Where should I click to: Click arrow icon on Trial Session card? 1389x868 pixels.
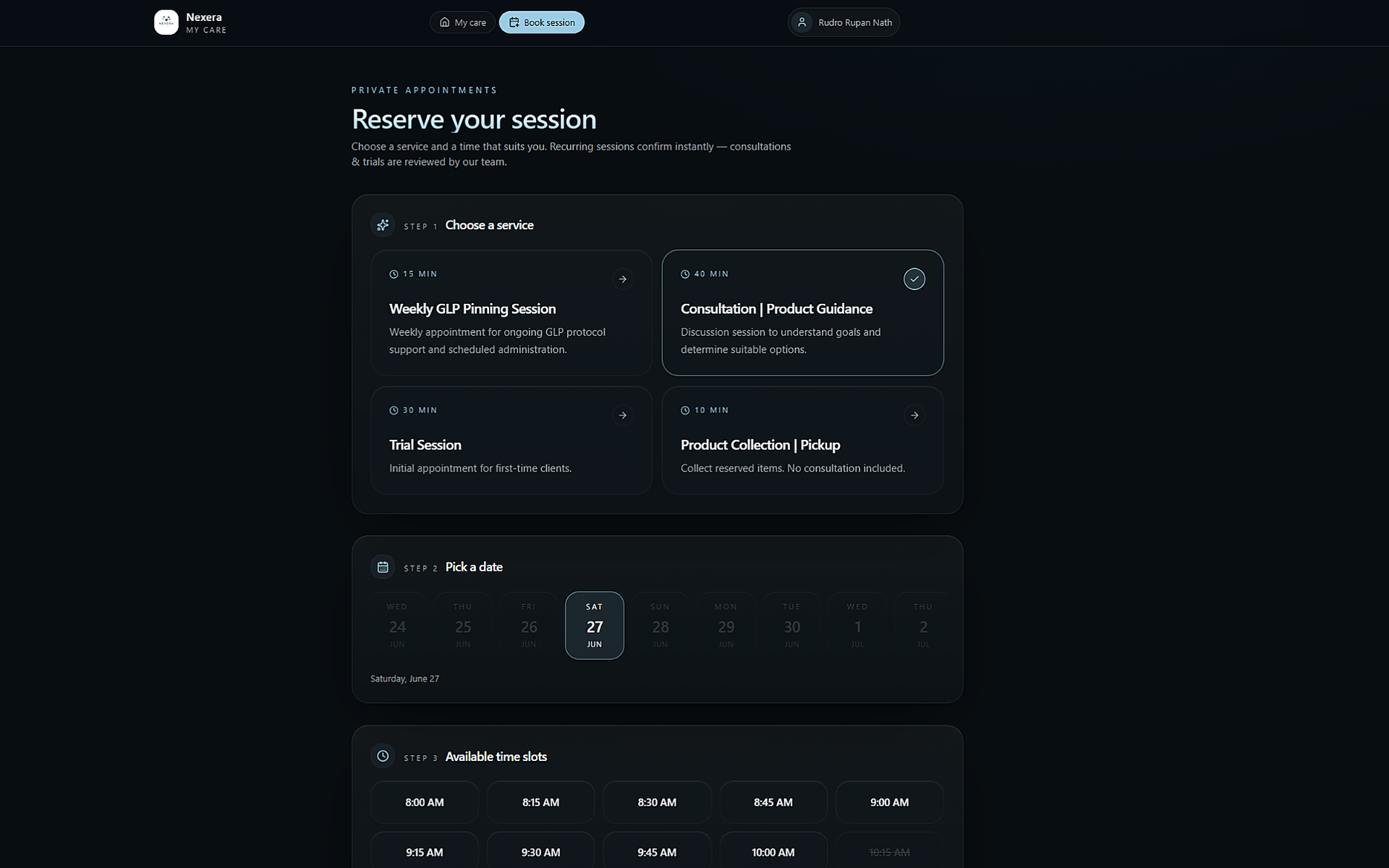(623, 415)
